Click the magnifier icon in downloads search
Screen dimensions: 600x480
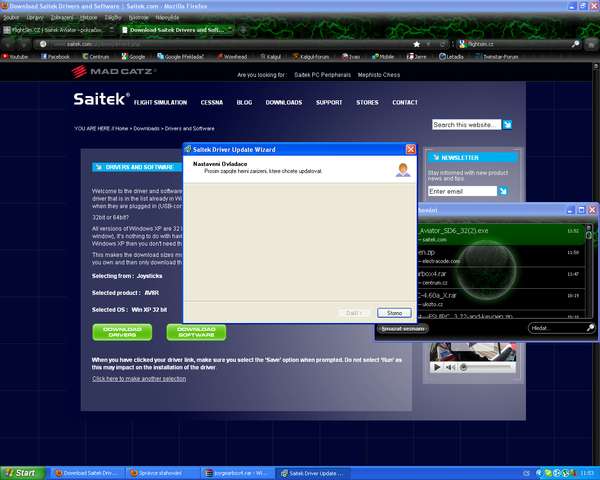(590, 328)
